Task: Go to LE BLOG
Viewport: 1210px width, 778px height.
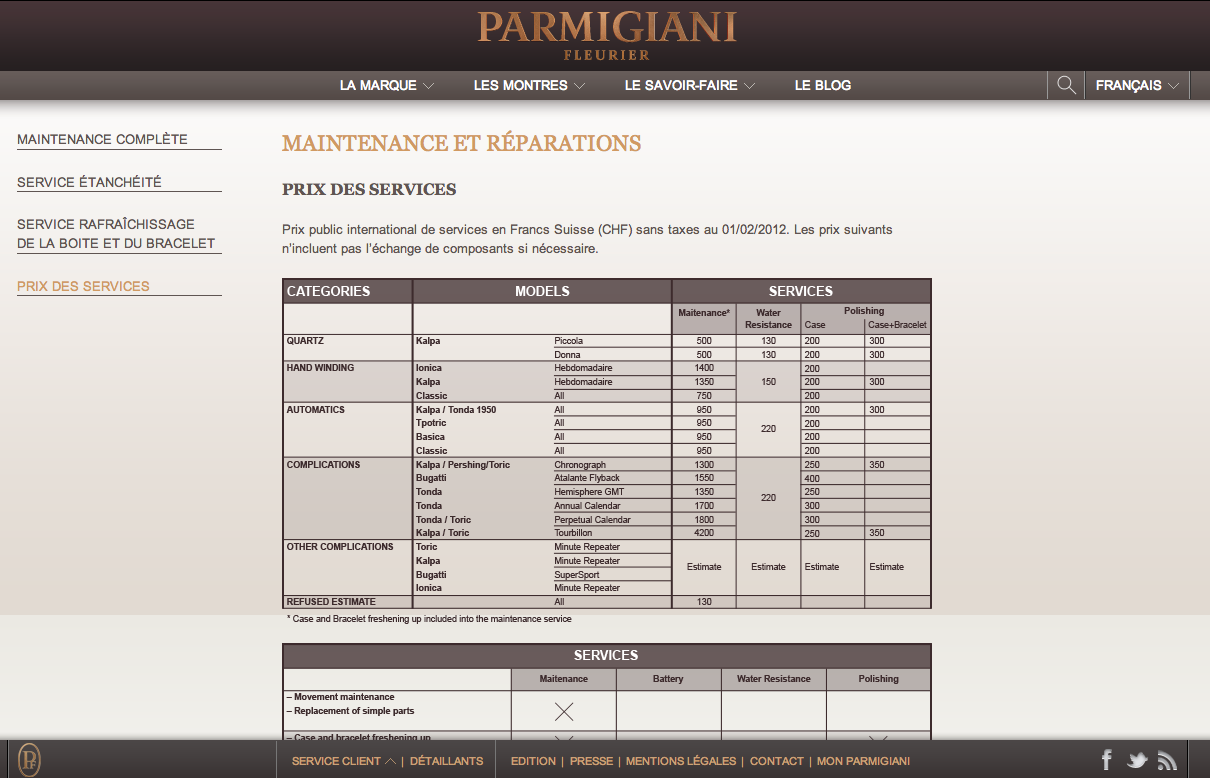Action: [823, 85]
